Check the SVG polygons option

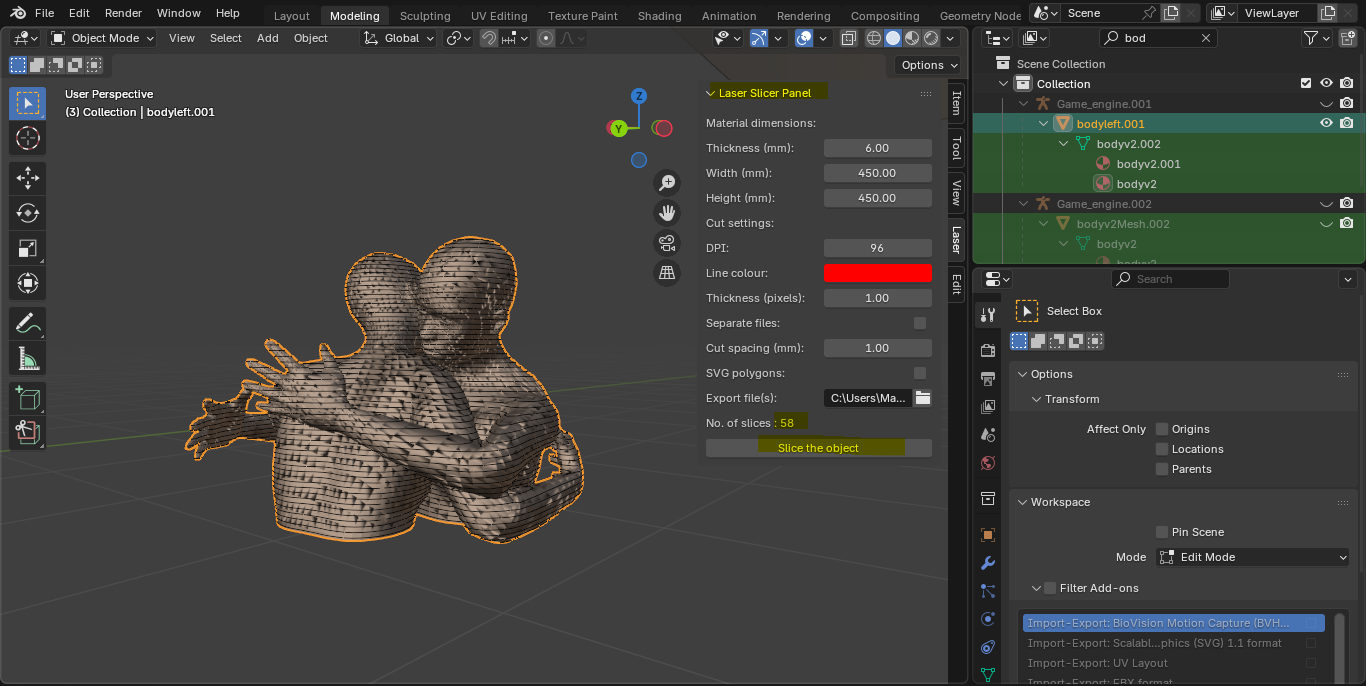tap(920, 373)
